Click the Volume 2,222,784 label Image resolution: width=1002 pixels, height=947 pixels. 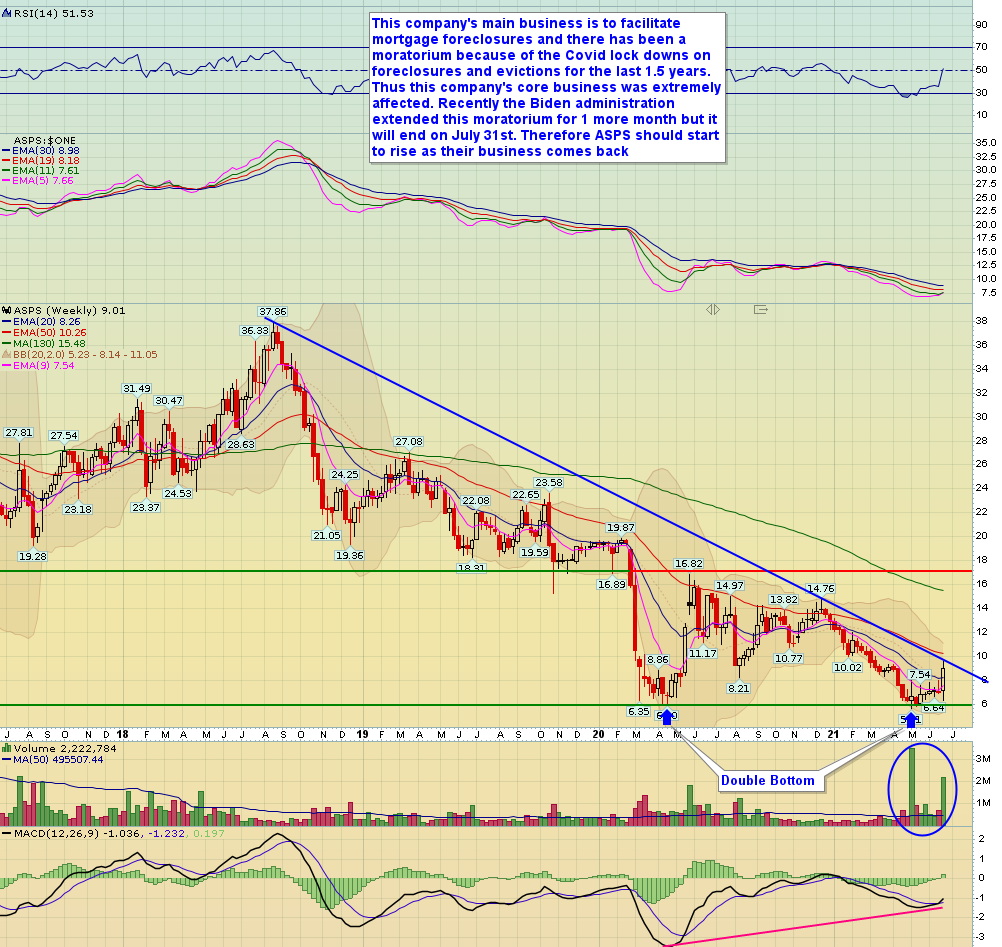[65, 748]
